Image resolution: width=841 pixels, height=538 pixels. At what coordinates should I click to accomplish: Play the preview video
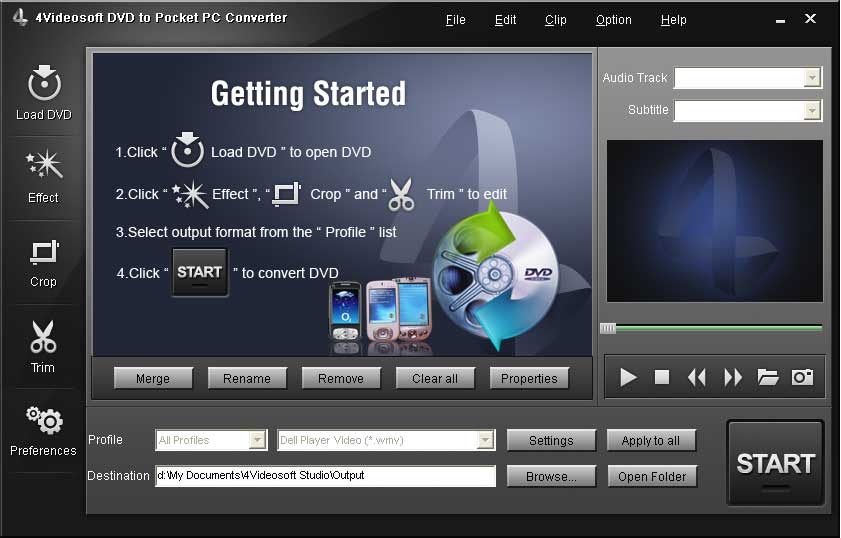tap(628, 377)
